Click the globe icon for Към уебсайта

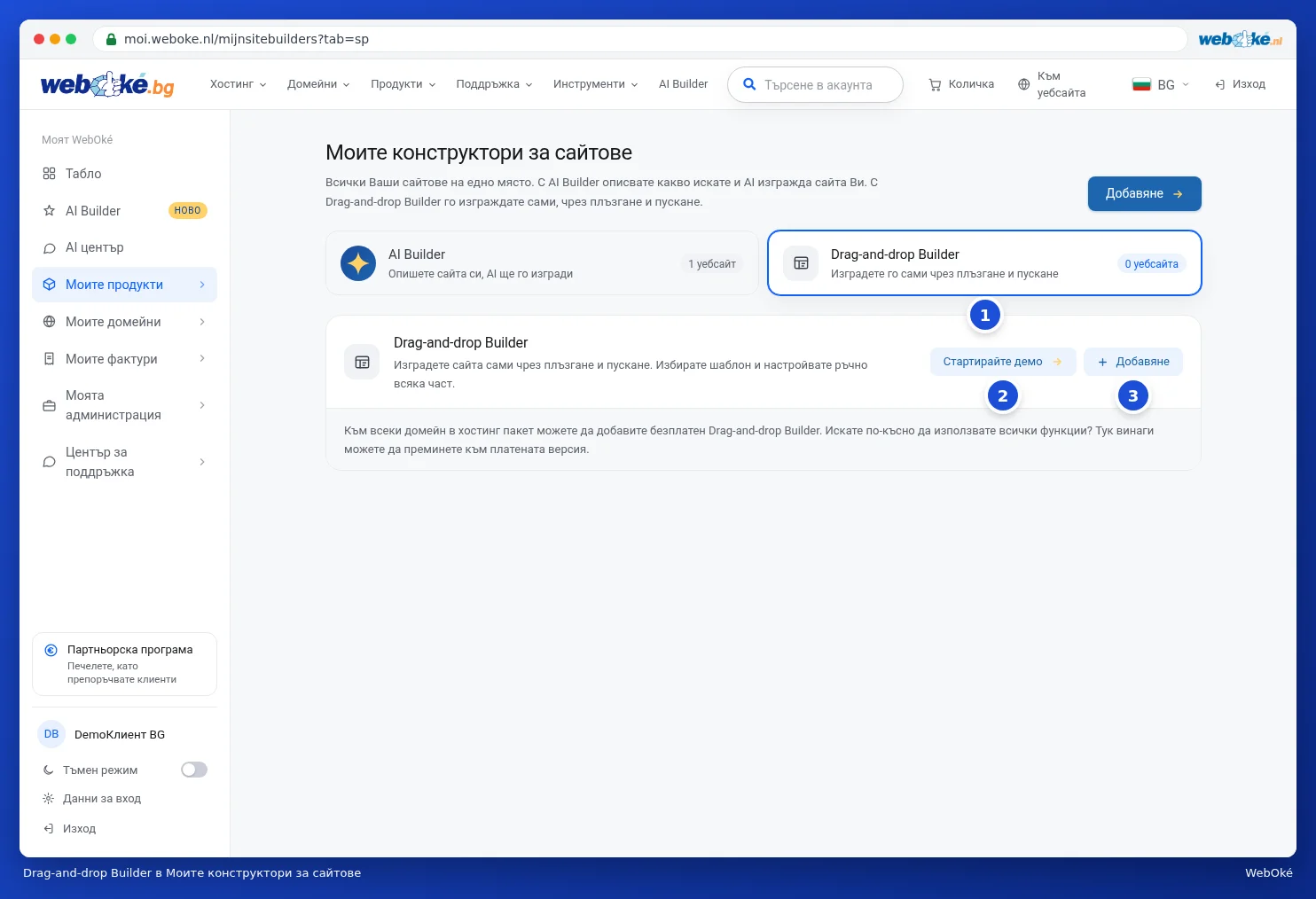(1024, 85)
